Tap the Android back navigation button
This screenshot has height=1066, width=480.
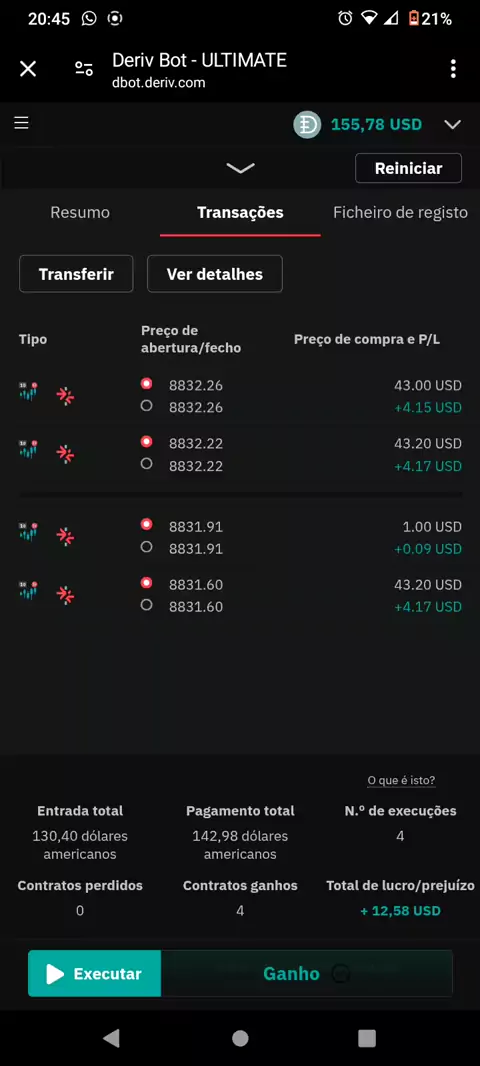tap(111, 1037)
